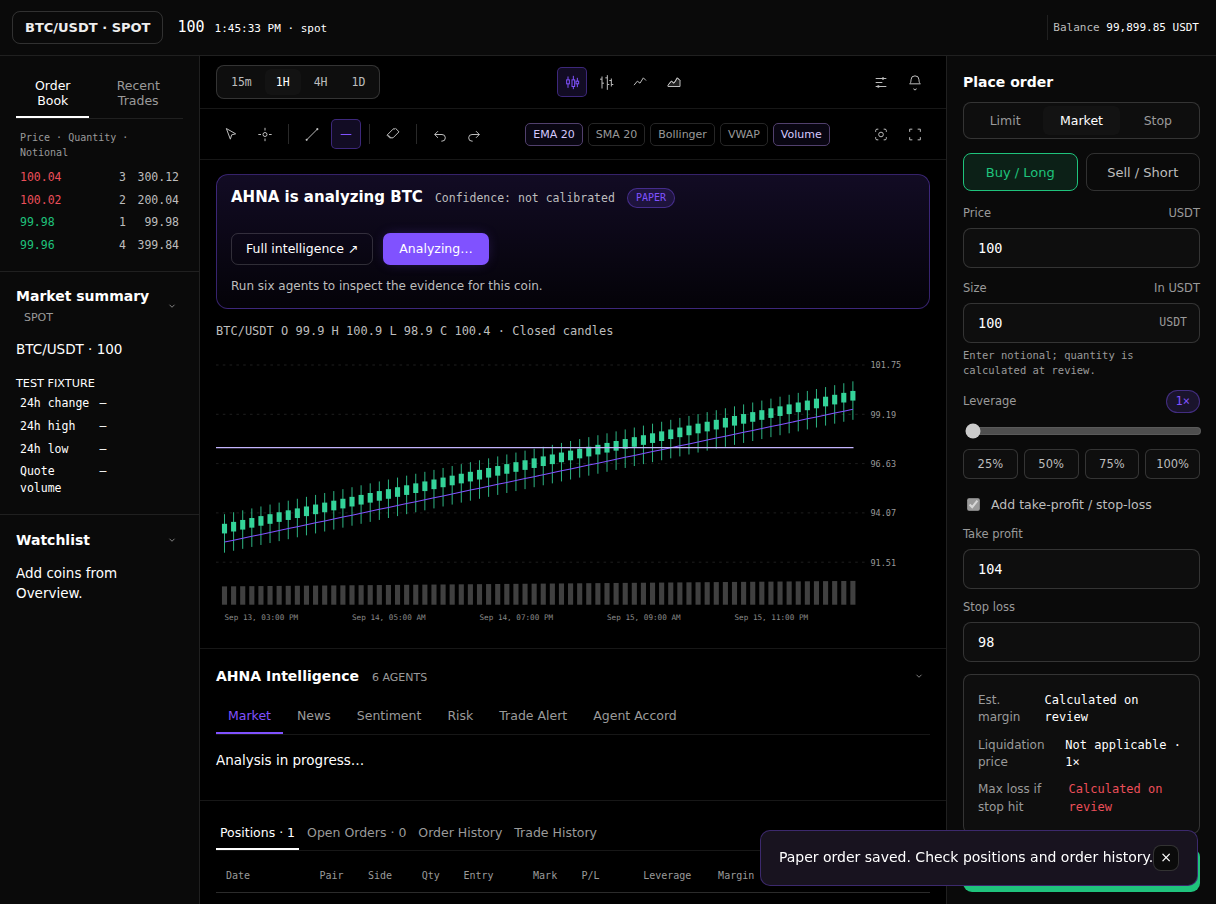
Task: Toggle the VWAP indicator
Action: (x=744, y=134)
